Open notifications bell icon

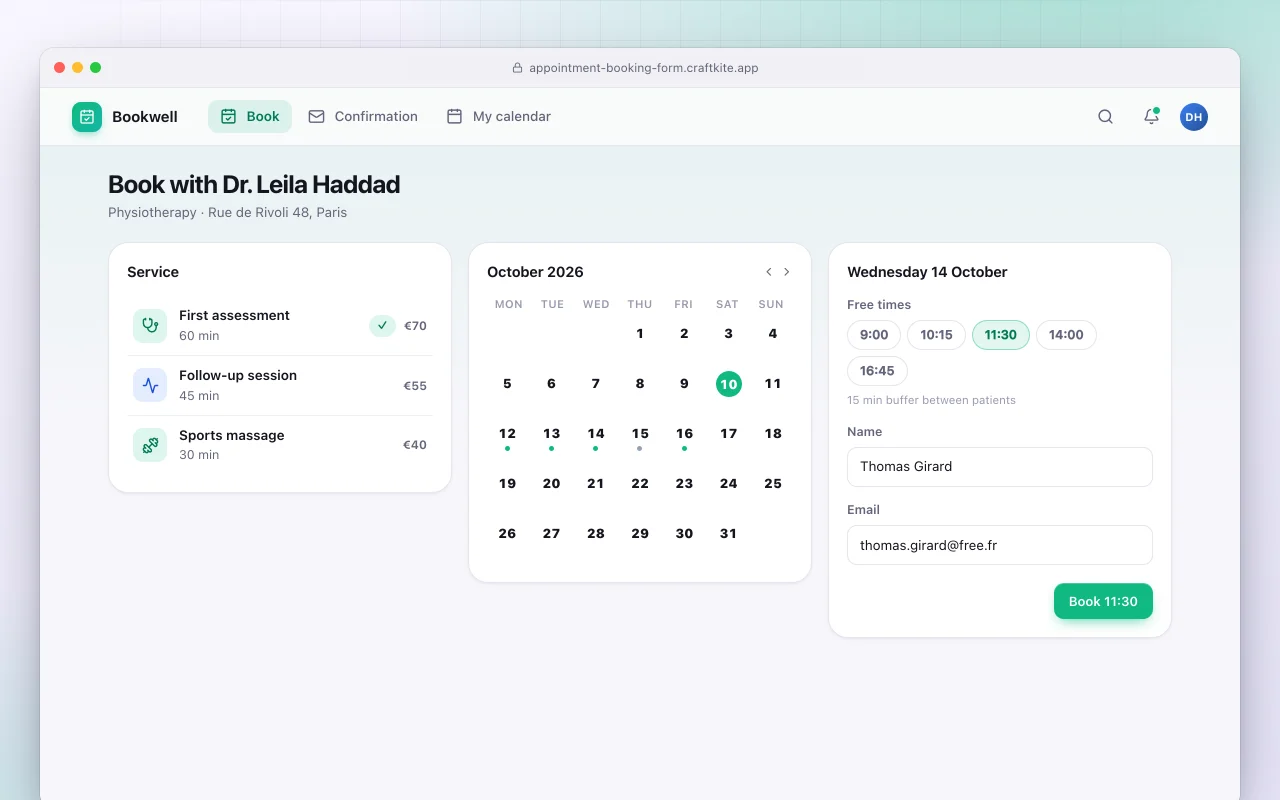point(1151,117)
